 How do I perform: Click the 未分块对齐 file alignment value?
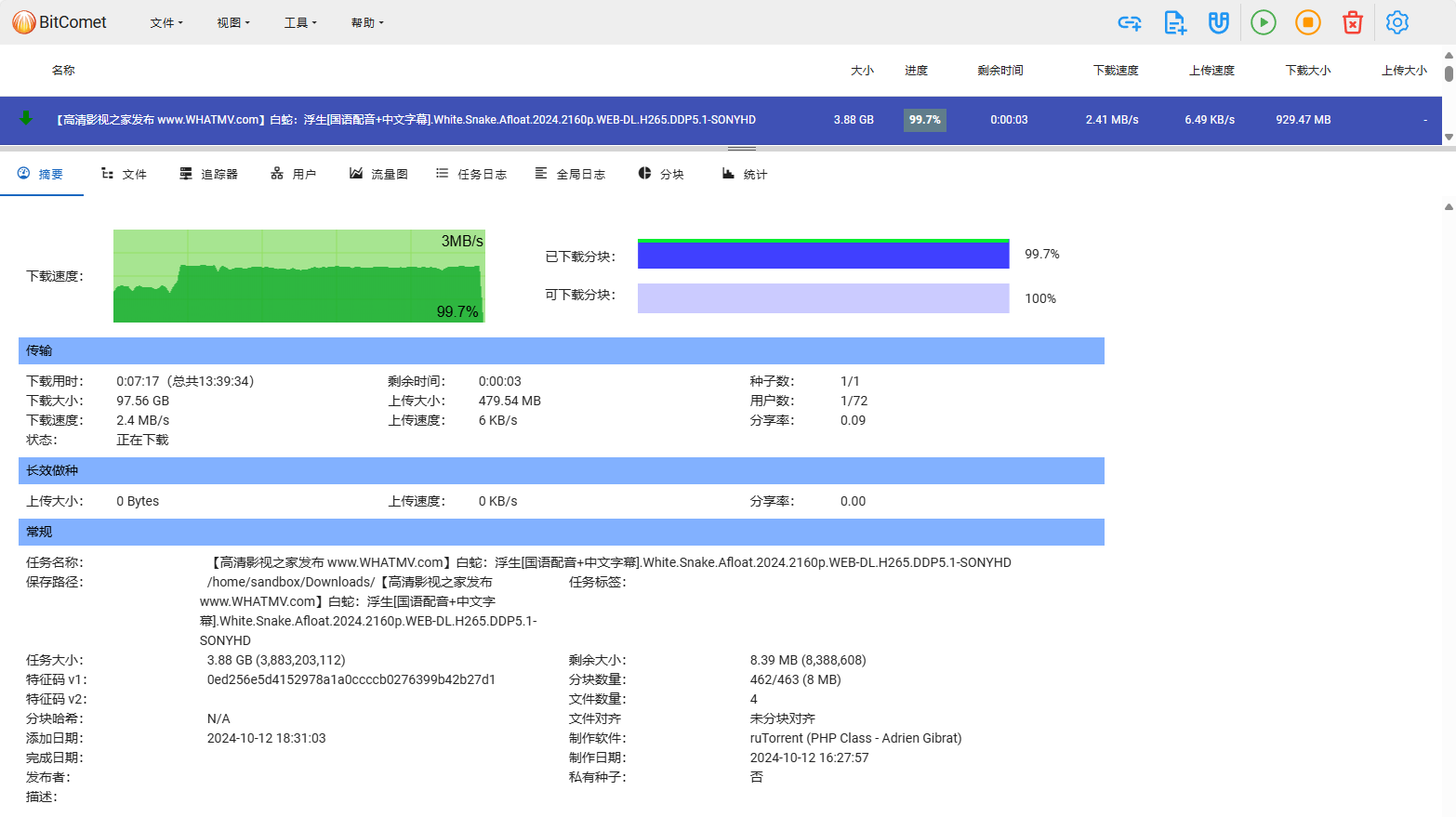783,718
